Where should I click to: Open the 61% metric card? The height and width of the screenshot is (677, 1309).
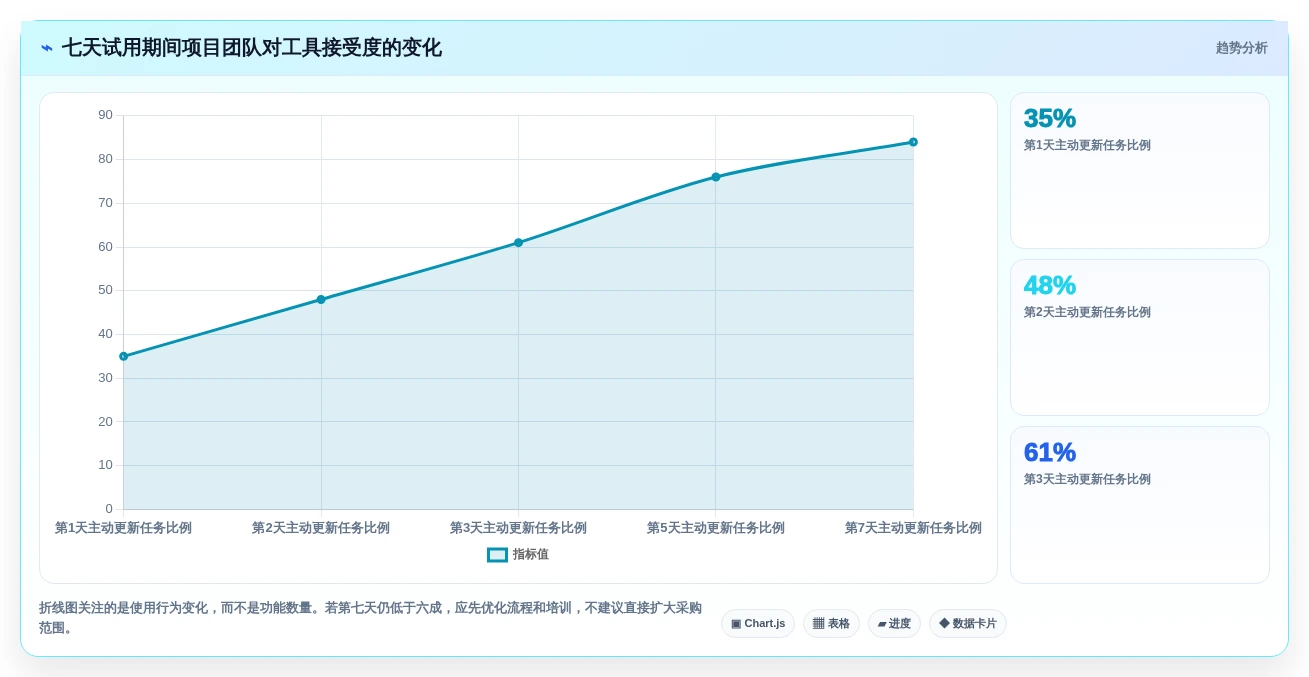pos(1140,505)
